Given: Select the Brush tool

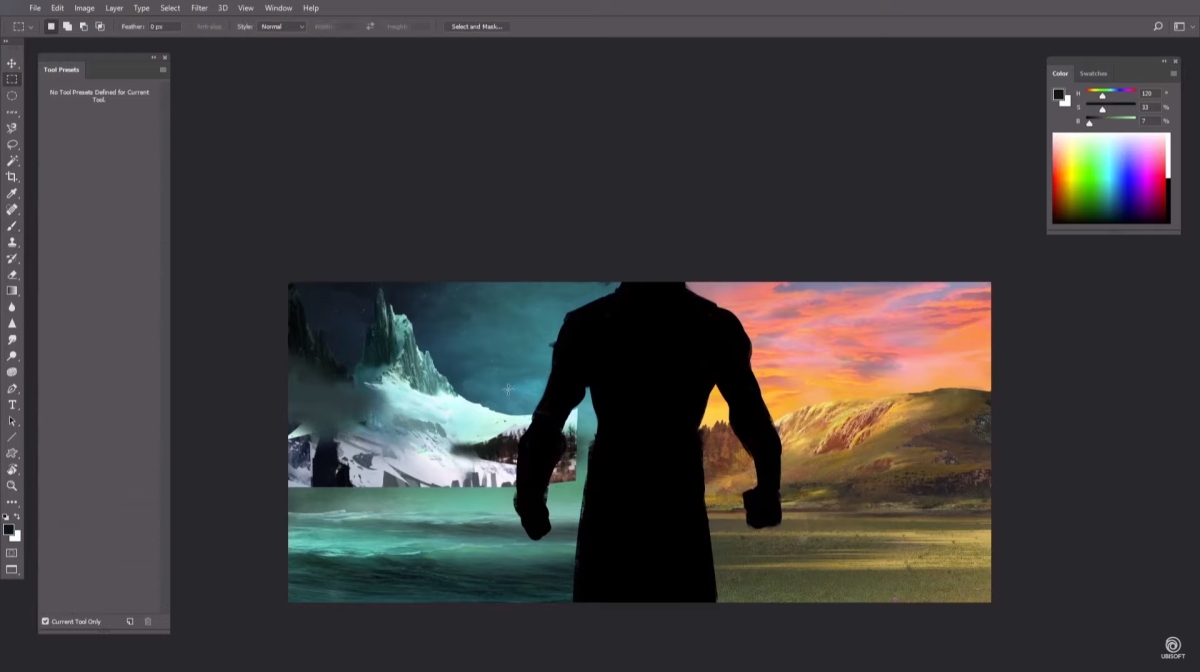Looking at the screenshot, I should [x=12, y=226].
